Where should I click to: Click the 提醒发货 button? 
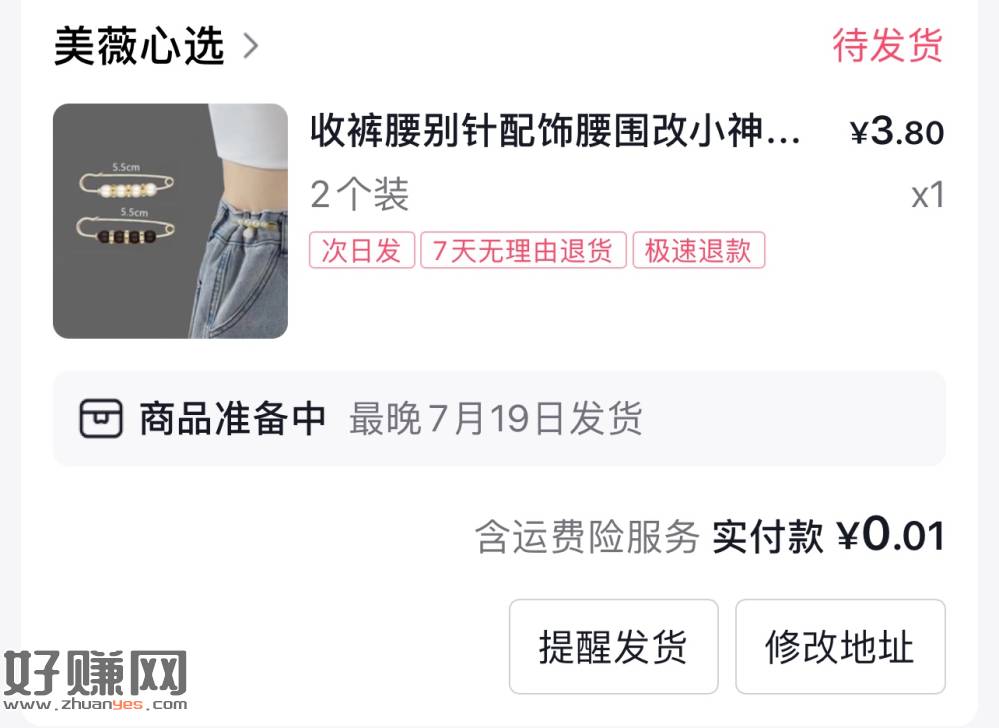(614, 646)
